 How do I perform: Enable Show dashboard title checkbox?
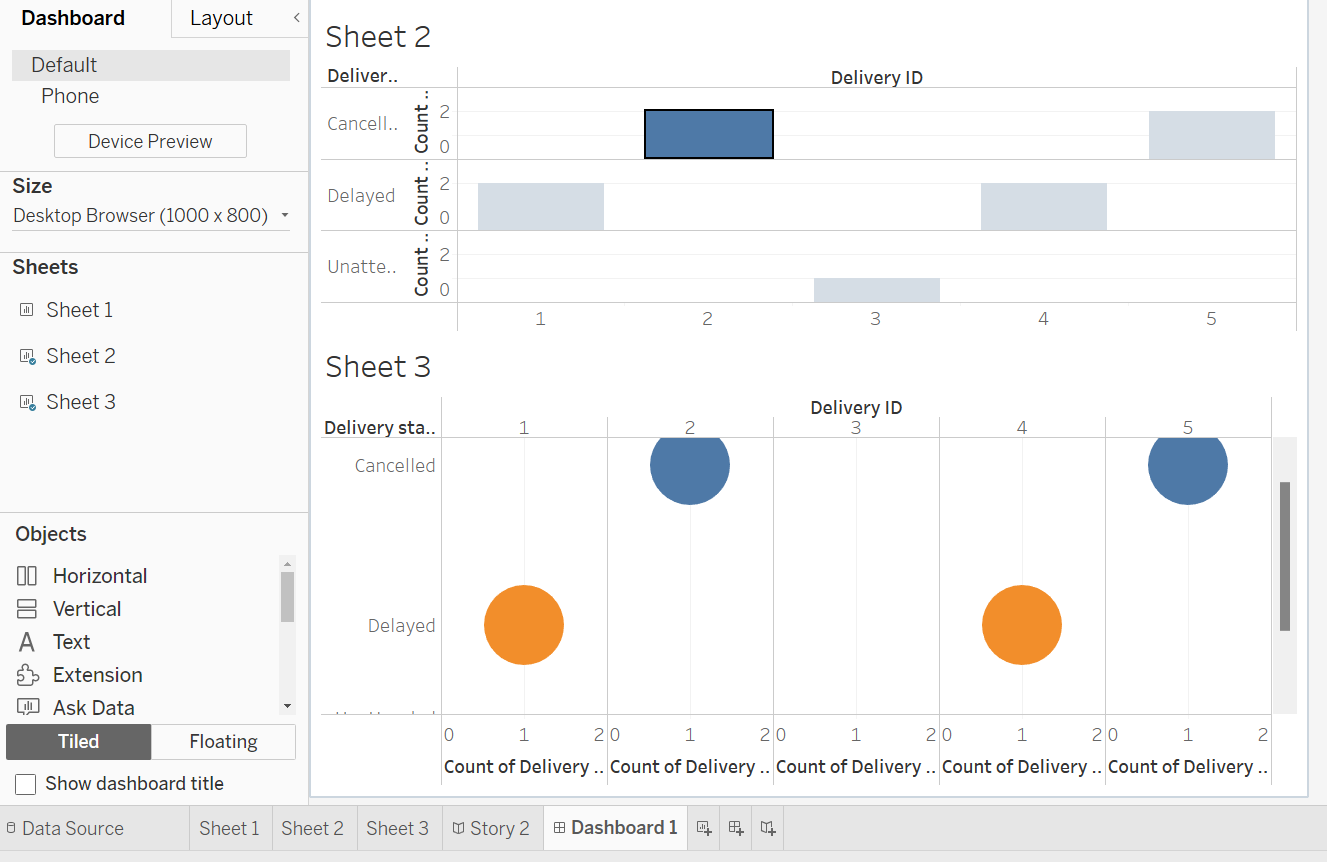click(x=26, y=784)
